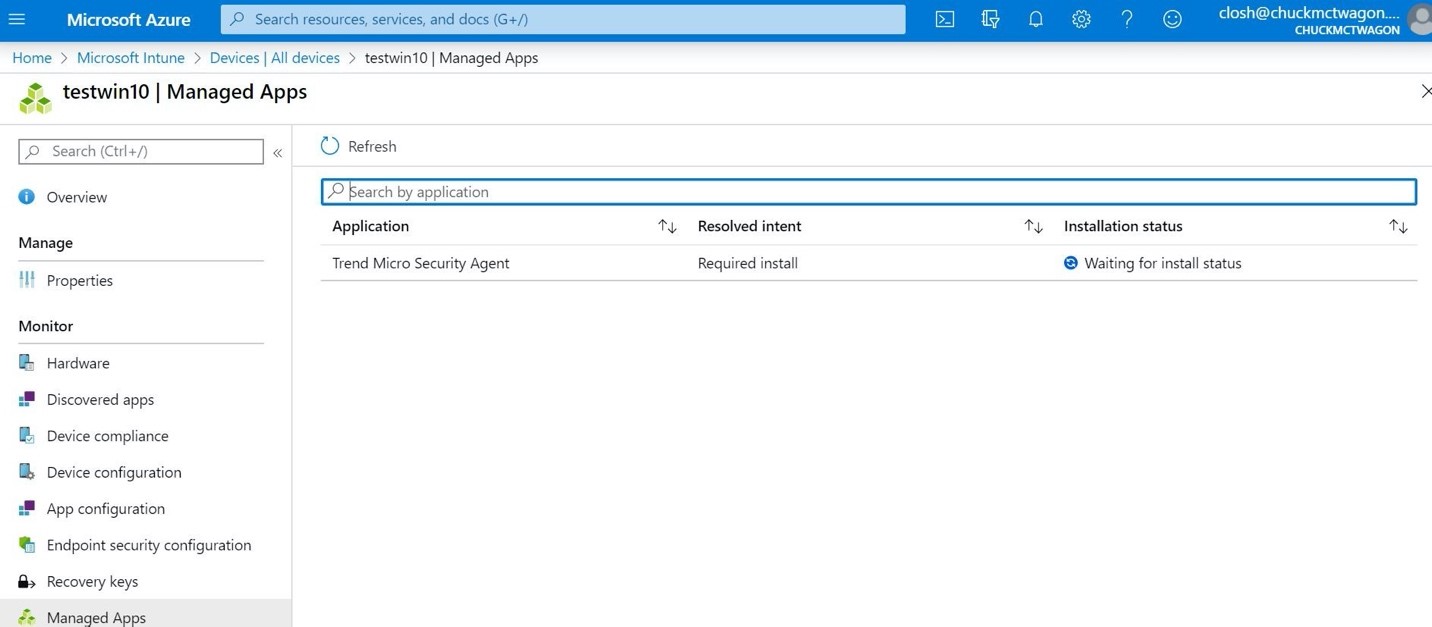Open portal settings gear
This screenshot has width=1432, height=627.
tap(1081, 19)
